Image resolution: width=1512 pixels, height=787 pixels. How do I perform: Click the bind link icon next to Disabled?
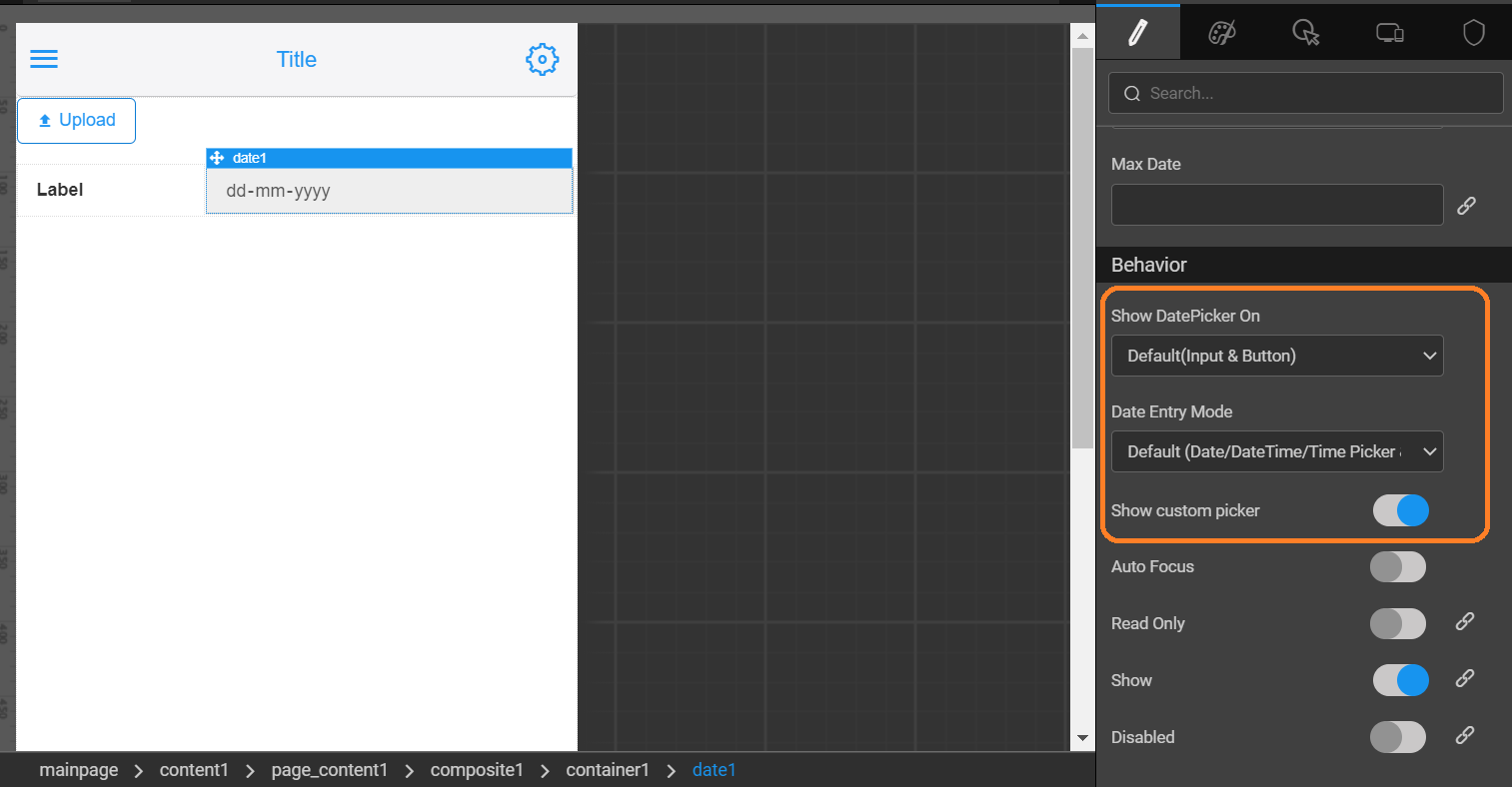pos(1465,736)
